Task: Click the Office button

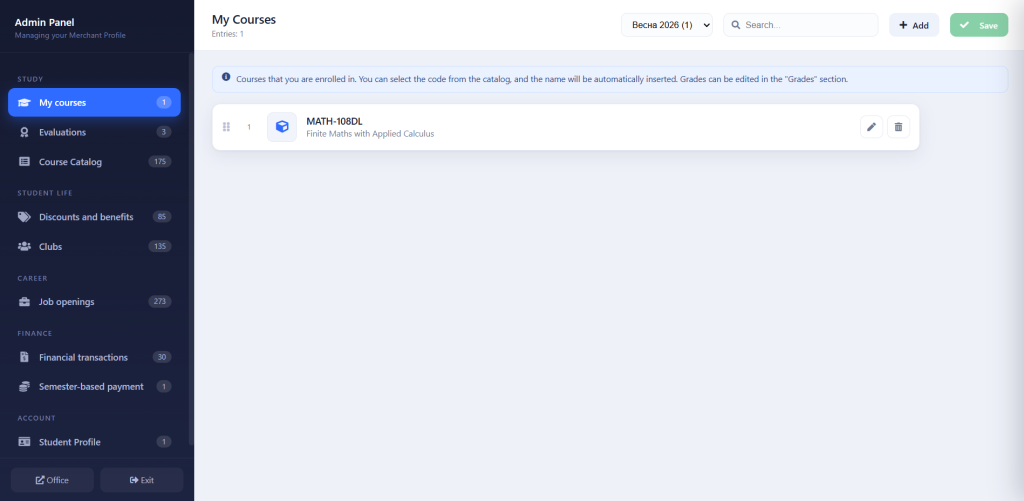Action: [52, 480]
